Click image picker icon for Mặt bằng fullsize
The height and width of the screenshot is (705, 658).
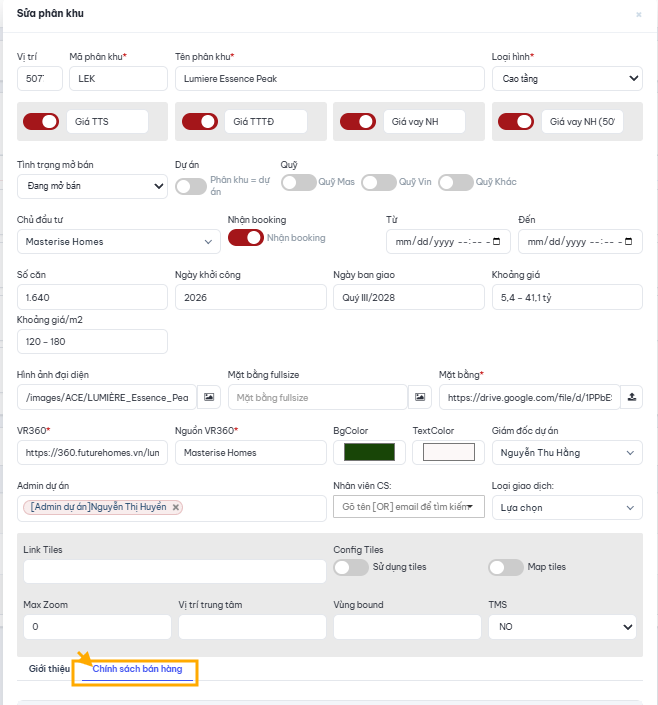click(420, 397)
